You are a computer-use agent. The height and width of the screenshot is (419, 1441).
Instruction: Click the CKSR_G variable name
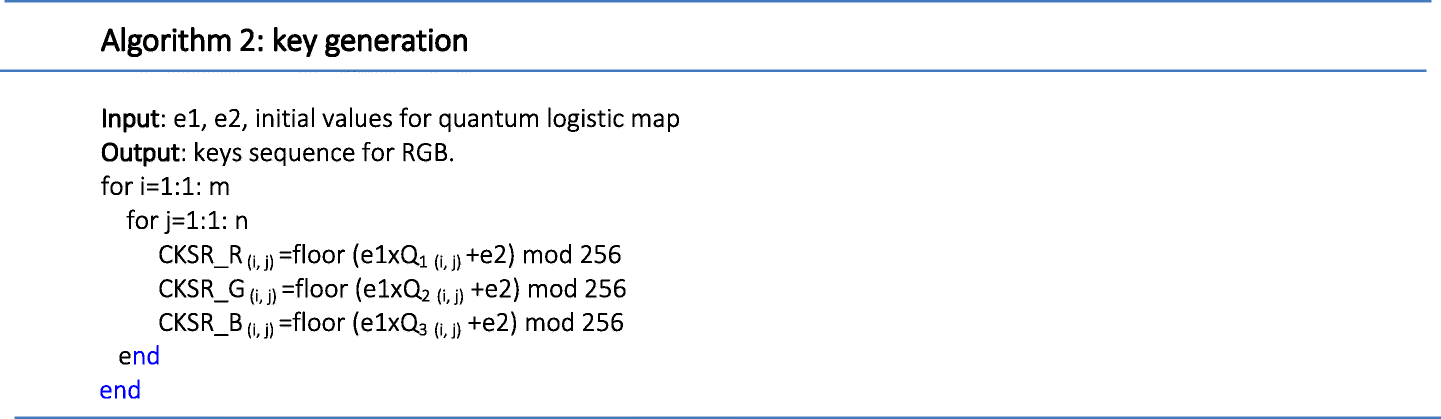click(202, 290)
